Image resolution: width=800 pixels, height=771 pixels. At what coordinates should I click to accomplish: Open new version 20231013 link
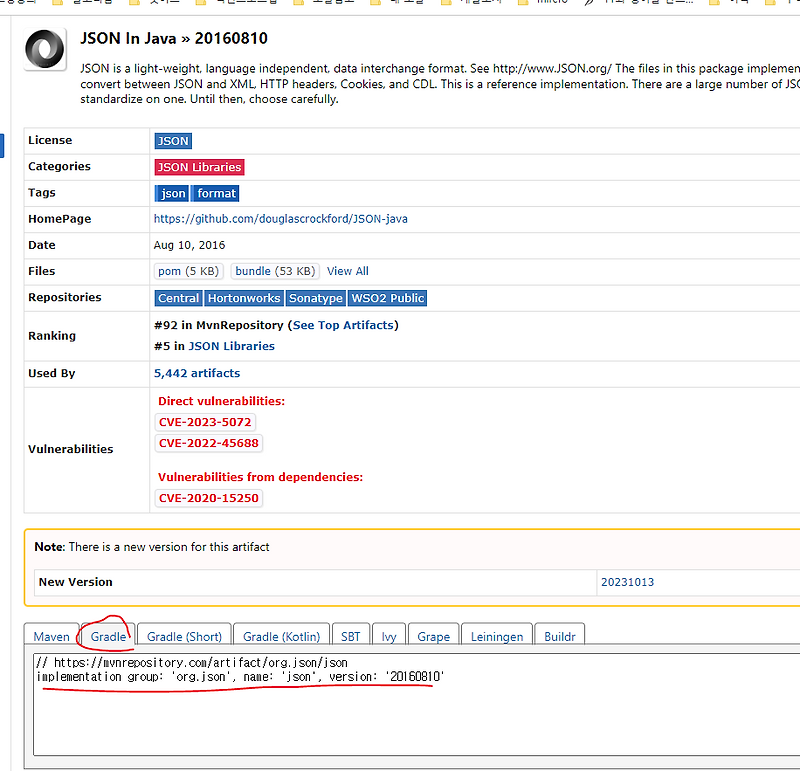tap(627, 582)
